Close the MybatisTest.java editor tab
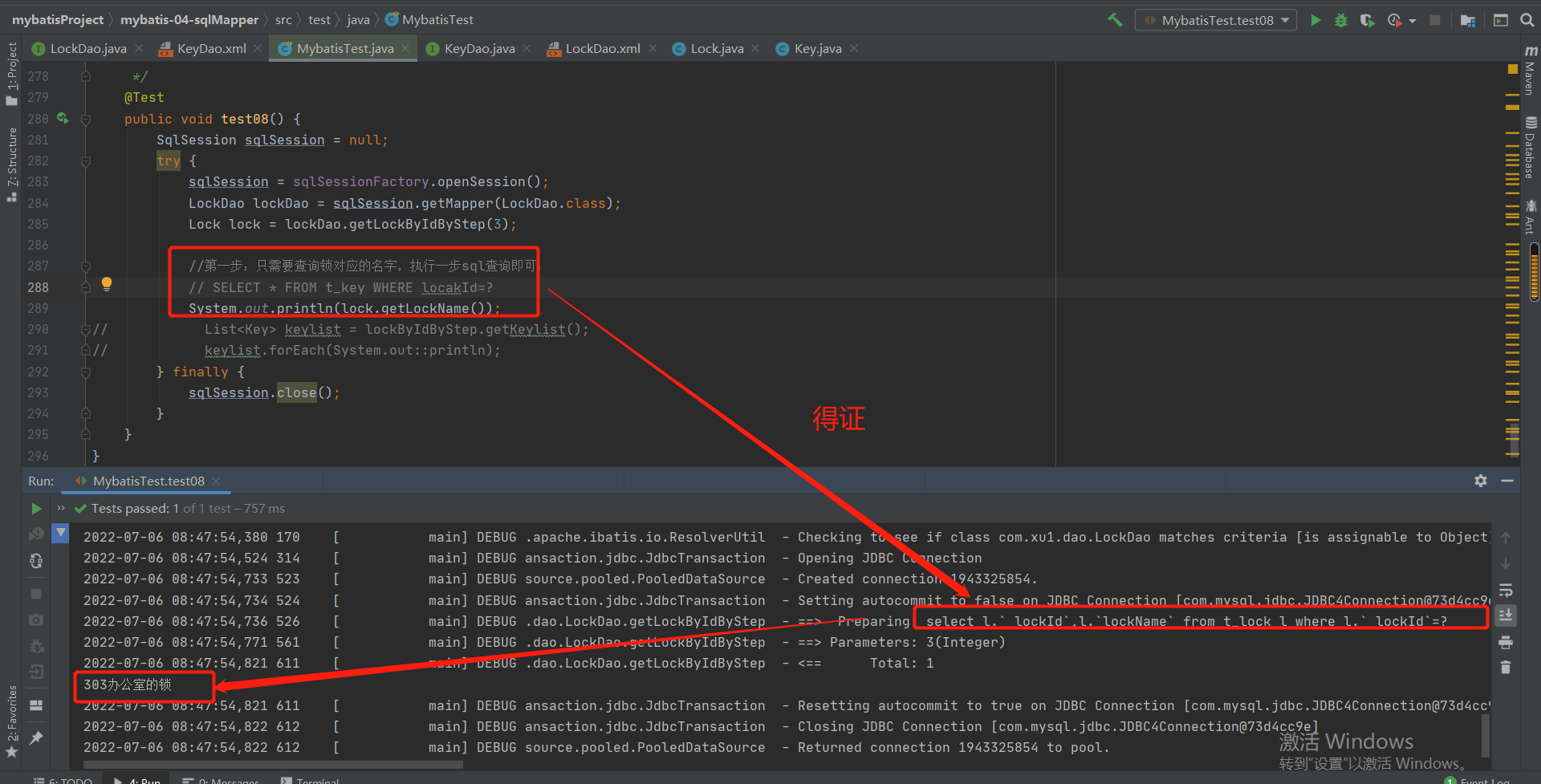Screen dimensions: 1541x784 click(405, 48)
